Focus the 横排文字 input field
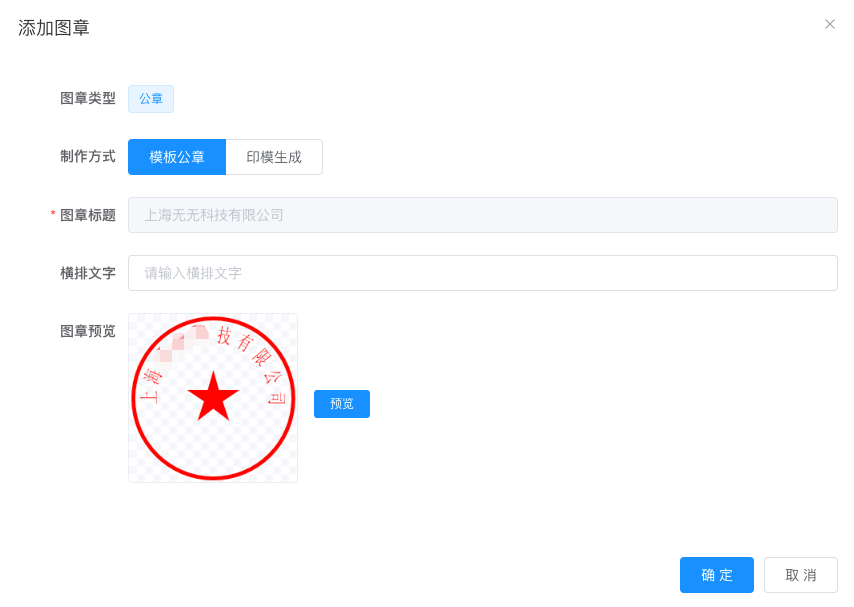The width and height of the screenshot is (854, 607). pyautogui.click(x=483, y=273)
